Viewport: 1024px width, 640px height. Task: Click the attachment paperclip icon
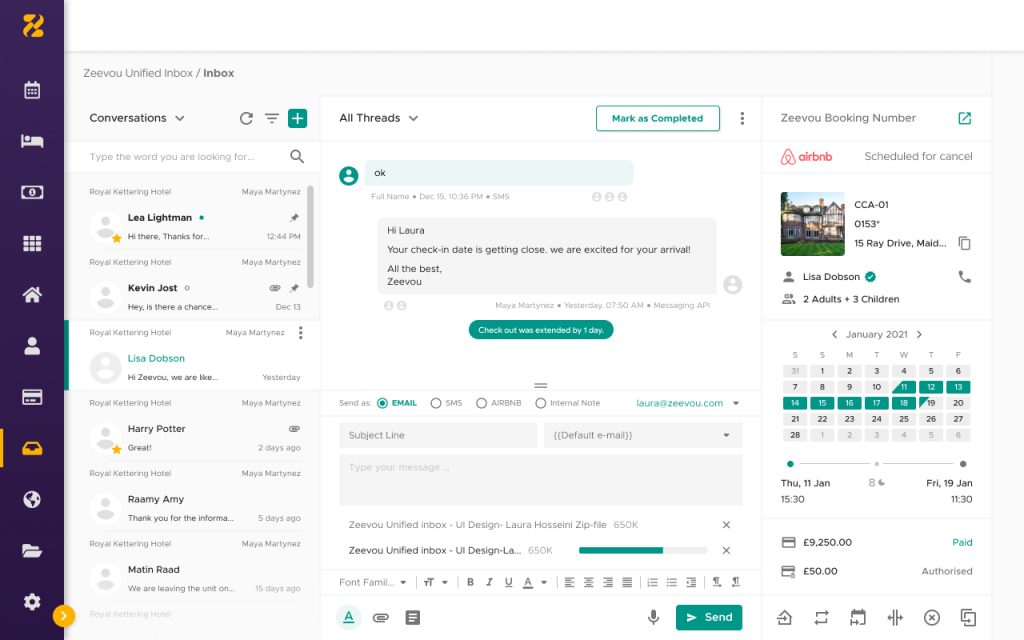click(381, 617)
